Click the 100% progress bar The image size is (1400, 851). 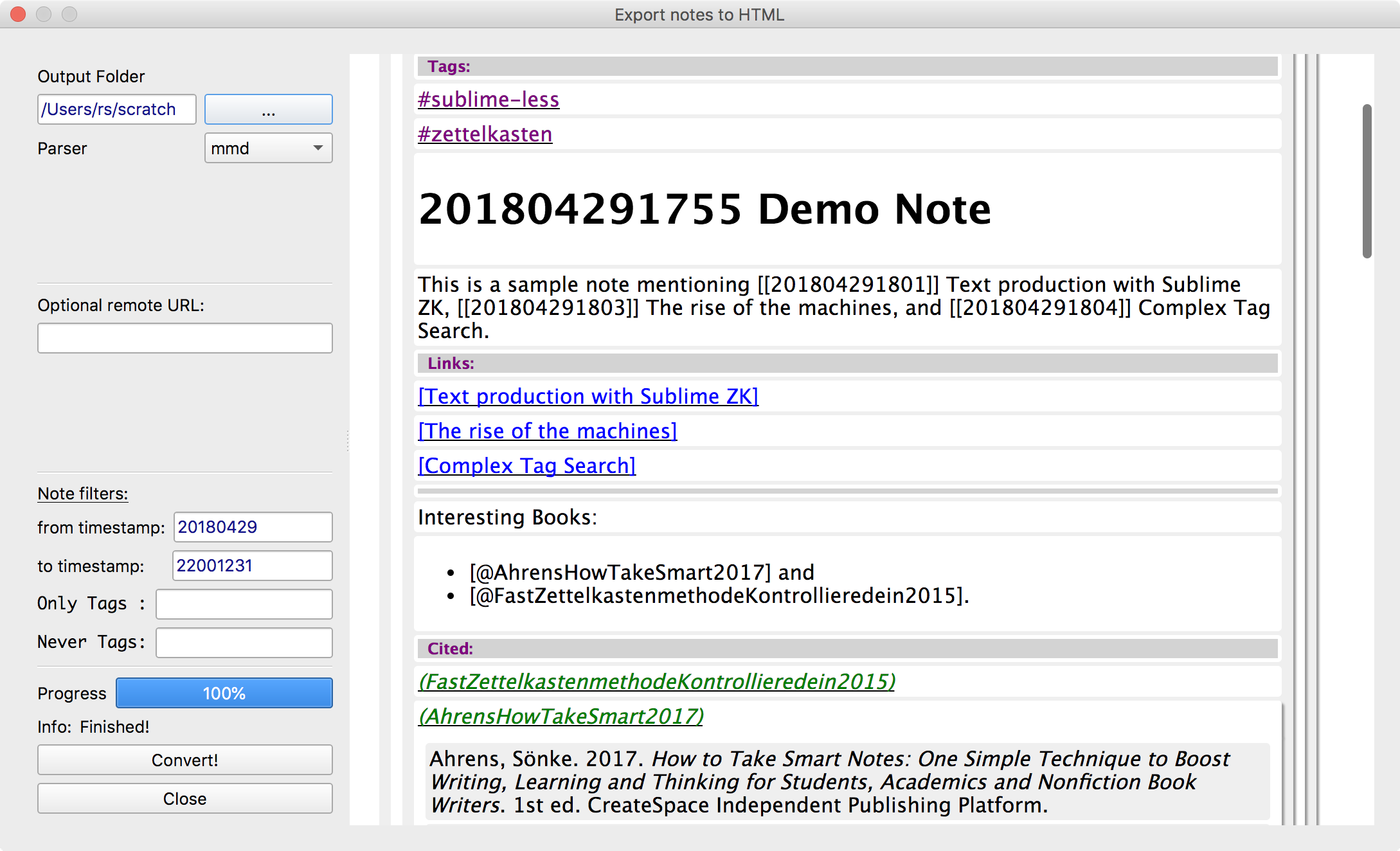(x=224, y=693)
